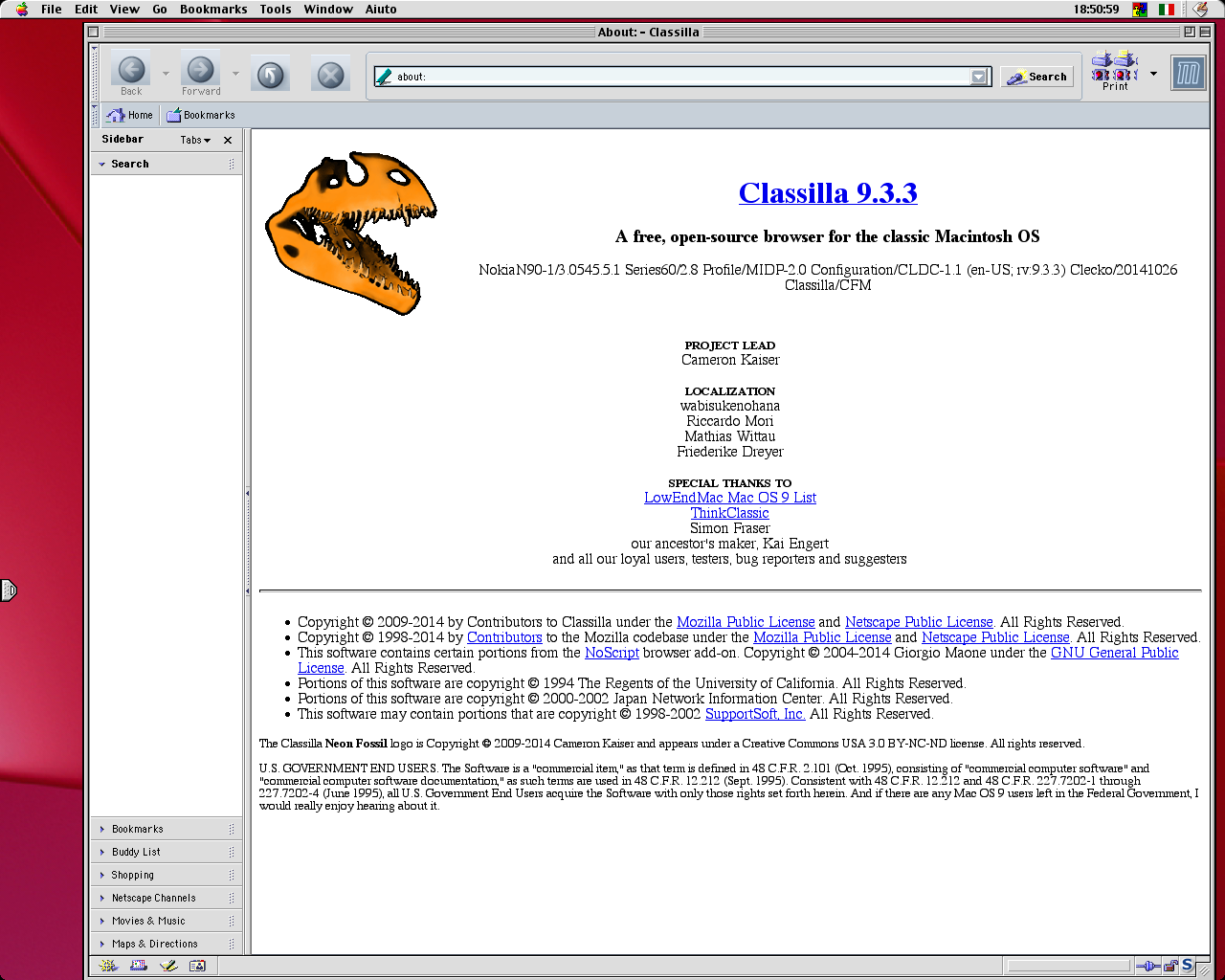
Task: Open the LowEndMac Mac OS 9 List link
Action: tap(730, 498)
